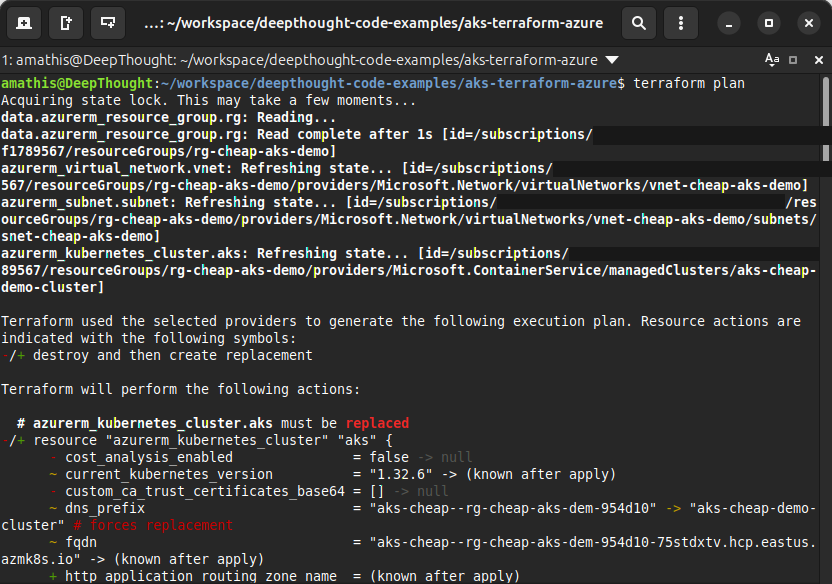Click the add terminal right icon

pyautogui.click(x=66, y=23)
